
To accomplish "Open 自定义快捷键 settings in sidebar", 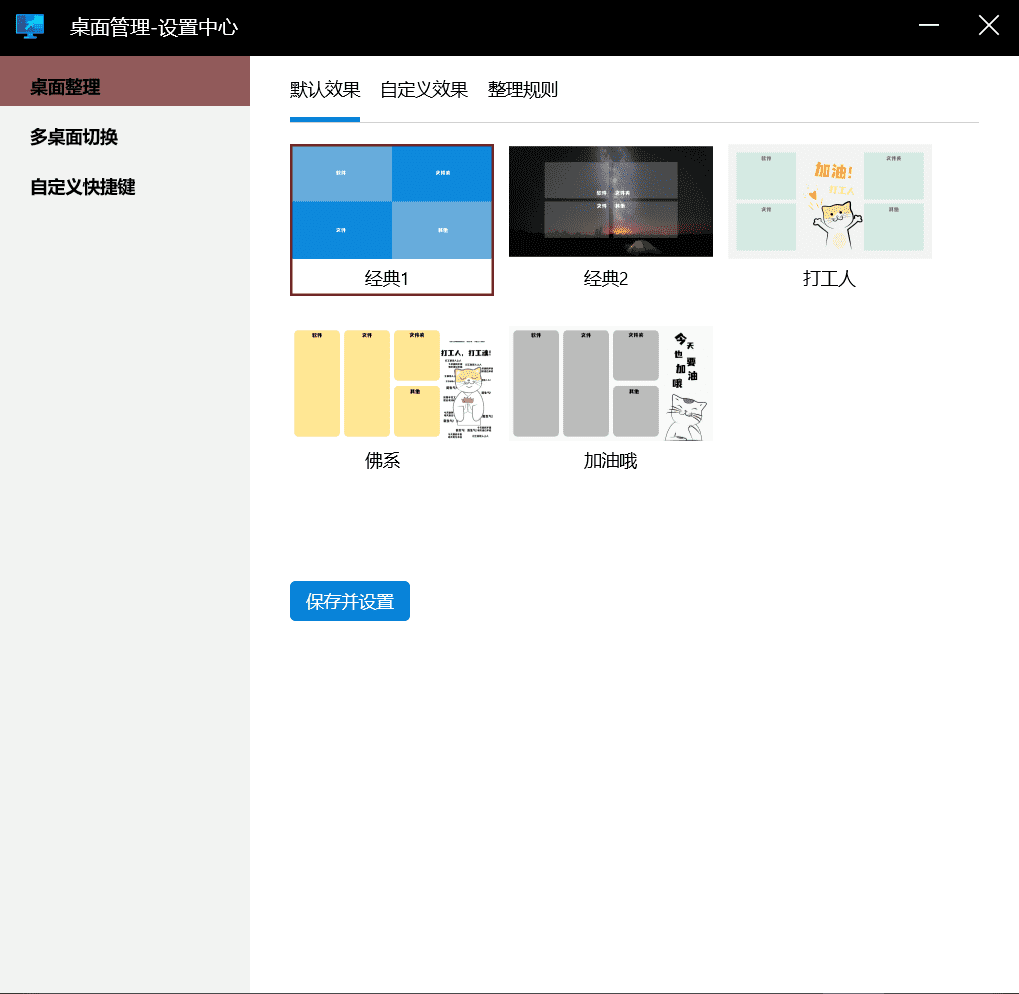I will coord(125,187).
